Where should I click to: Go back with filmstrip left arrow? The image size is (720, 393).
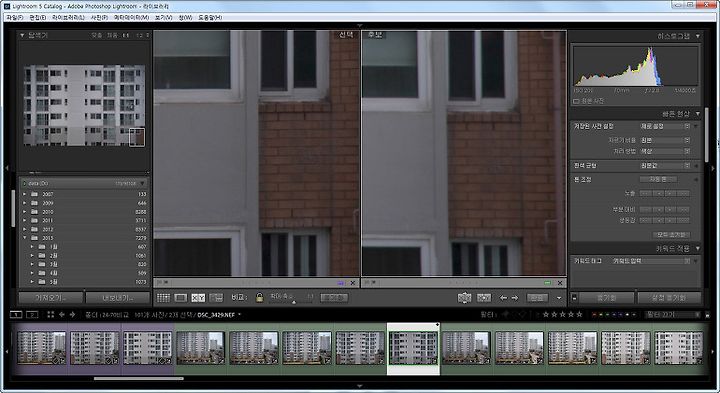tap(62, 314)
